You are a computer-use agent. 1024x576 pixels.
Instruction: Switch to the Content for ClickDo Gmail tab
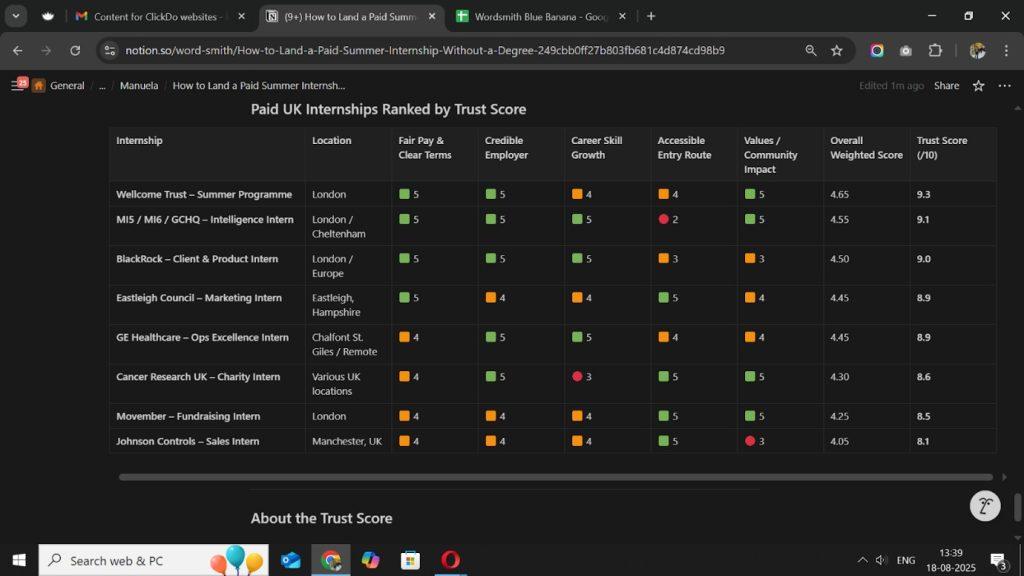click(x=157, y=16)
